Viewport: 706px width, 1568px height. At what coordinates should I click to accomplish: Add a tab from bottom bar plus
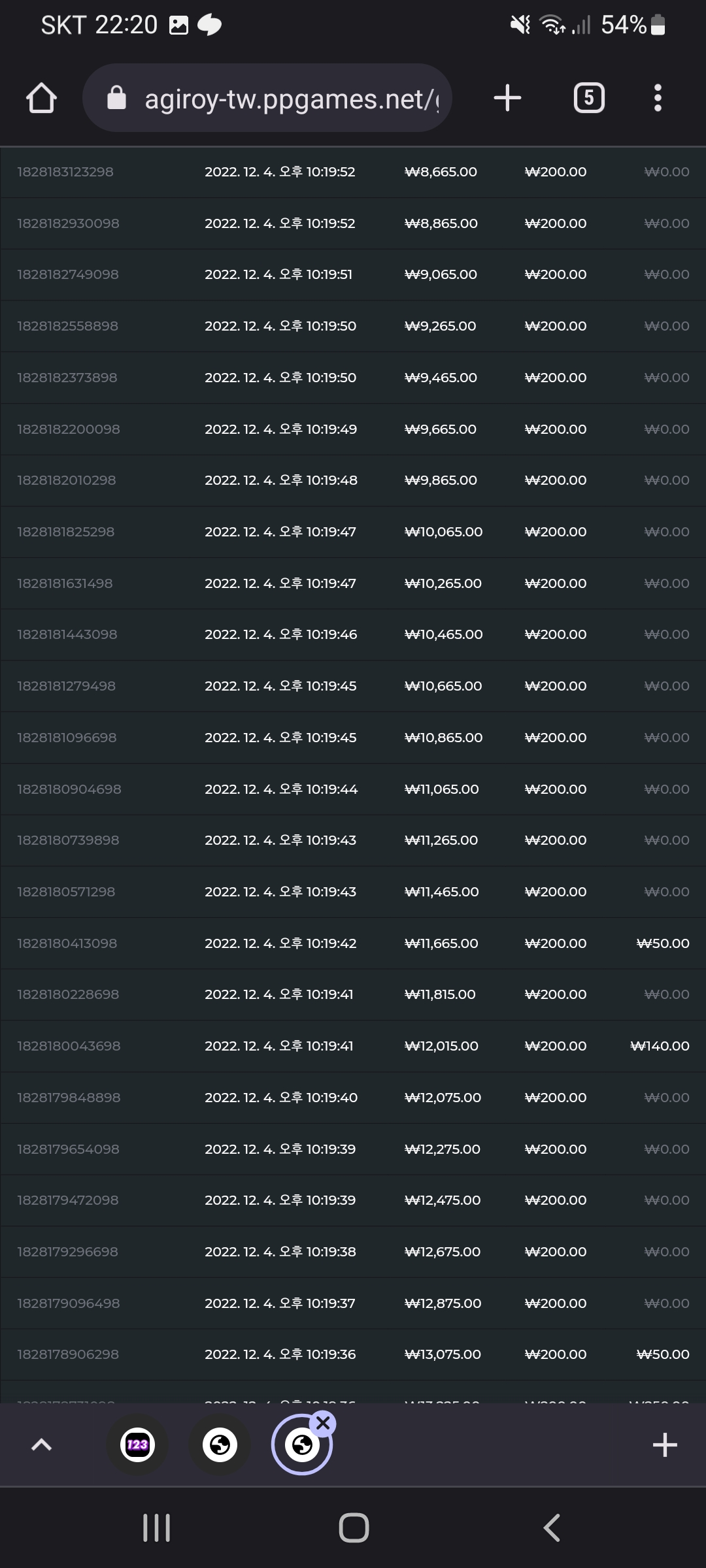[x=665, y=1445]
